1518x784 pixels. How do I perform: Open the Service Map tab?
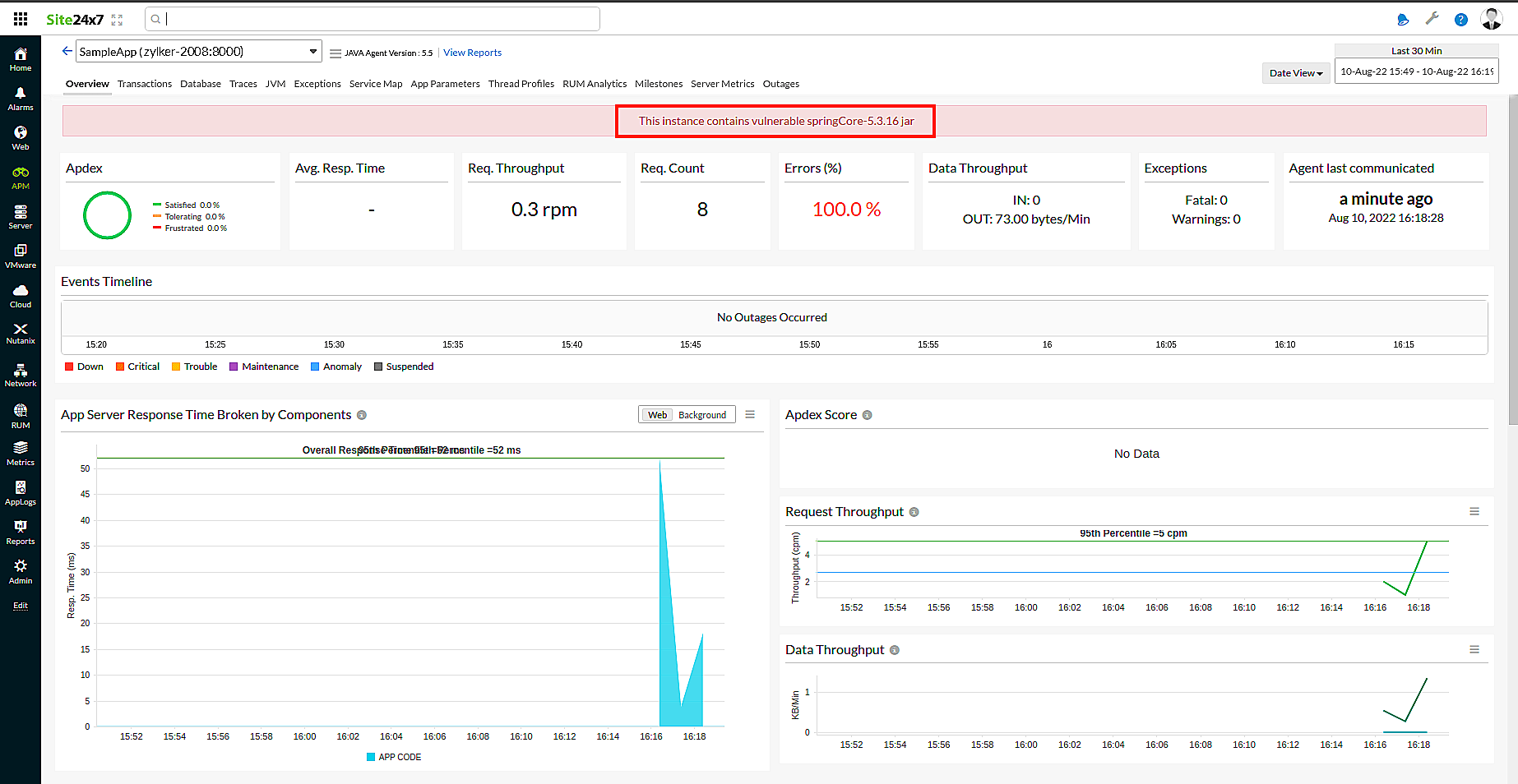tap(376, 84)
